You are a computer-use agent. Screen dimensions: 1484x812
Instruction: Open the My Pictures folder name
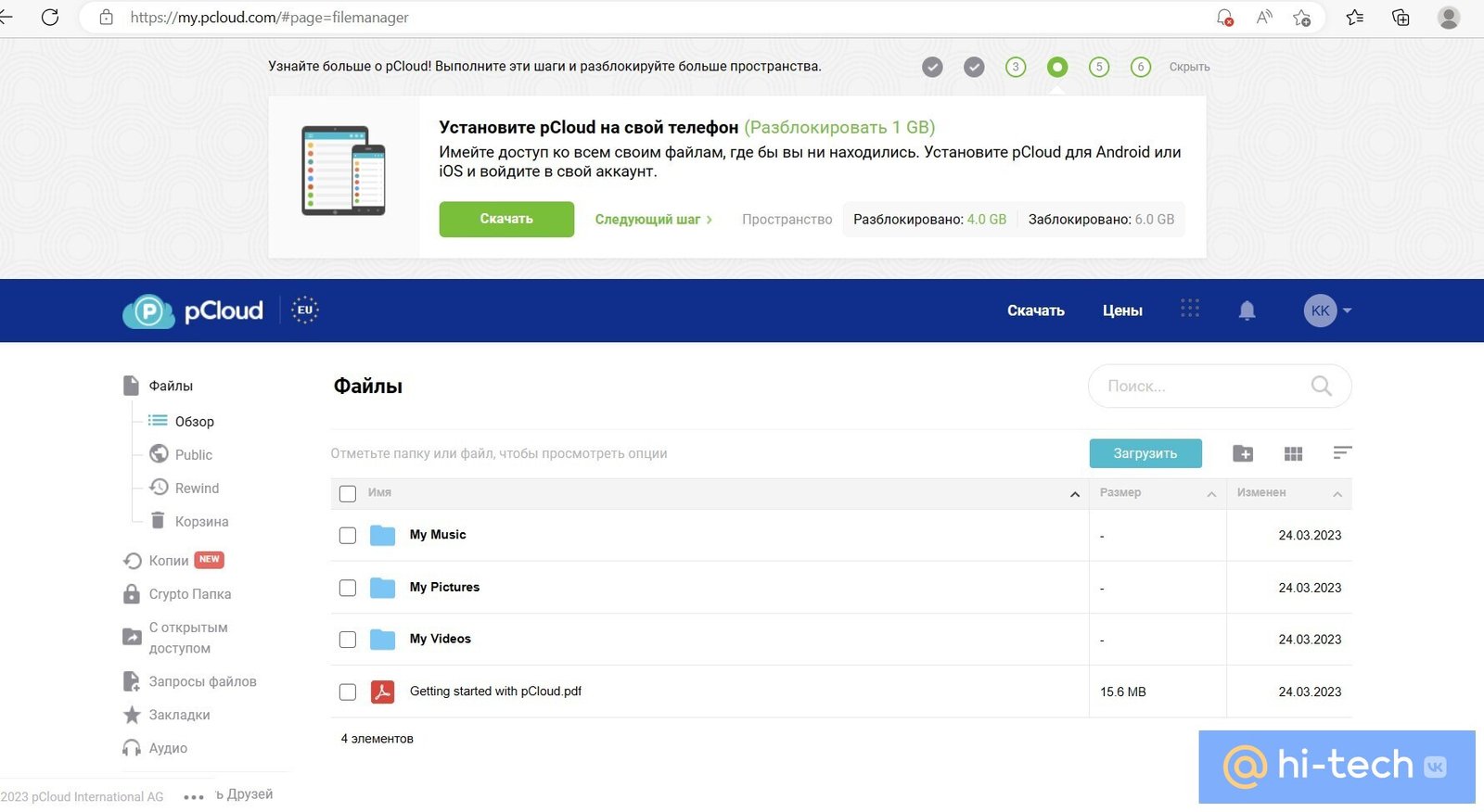click(x=444, y=588)
